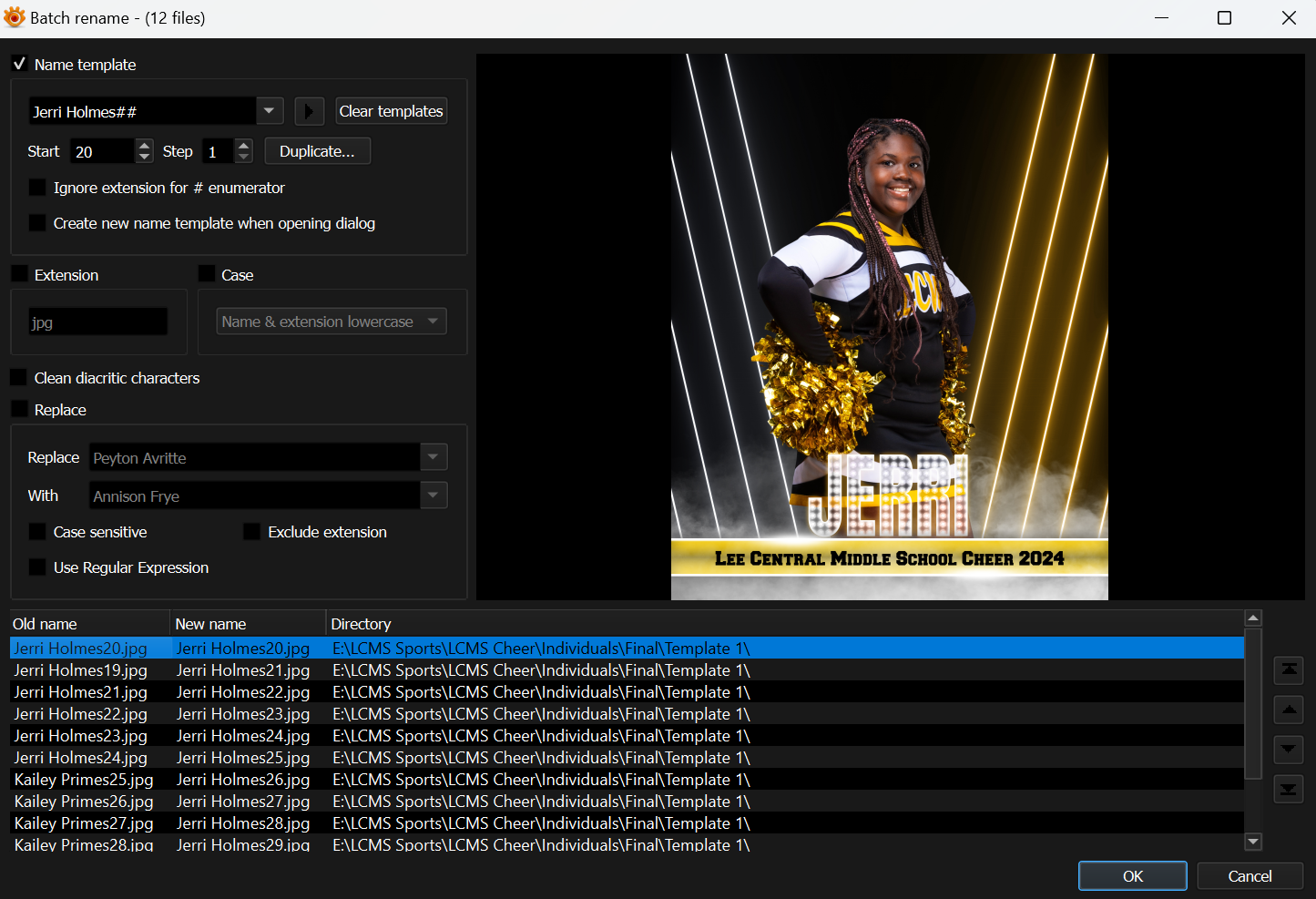
Task: Decrease the Step value with down spinner
Action: (243, 158)
